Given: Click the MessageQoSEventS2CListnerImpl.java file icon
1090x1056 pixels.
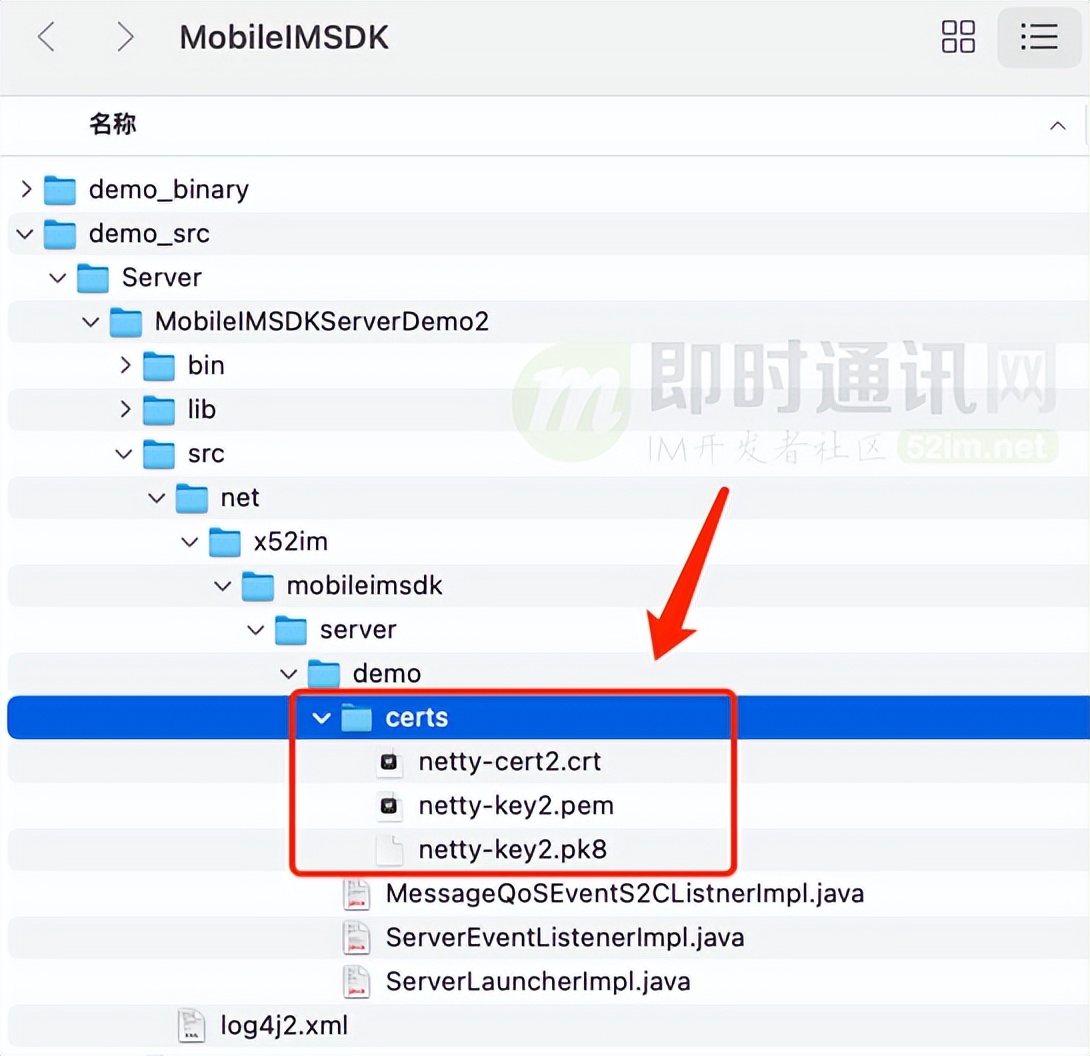Looking at the screenshot, I should point(357,894).
